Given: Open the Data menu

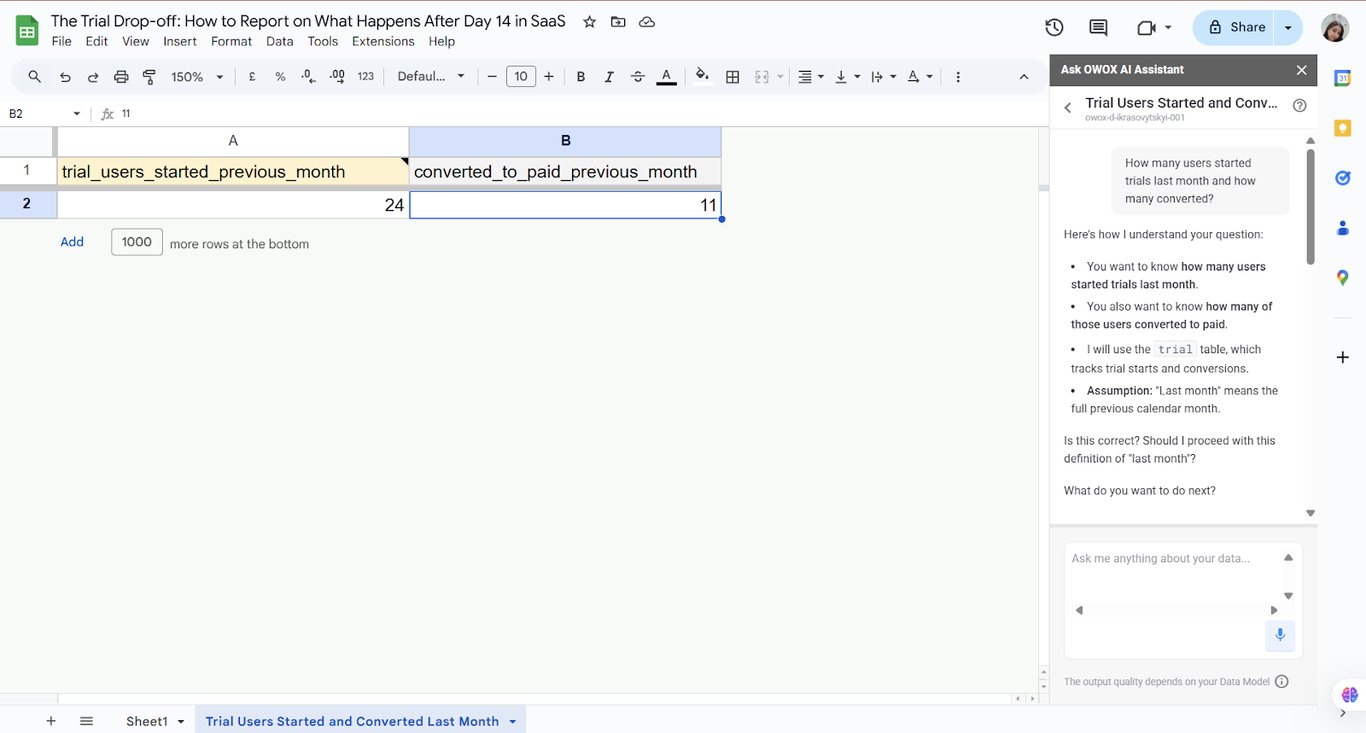Looking at the screenshot, I should 280,41.
